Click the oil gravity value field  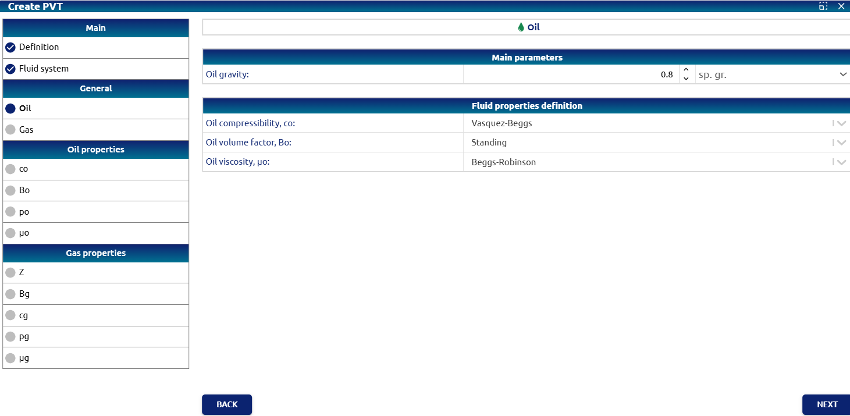coord(570,74)
